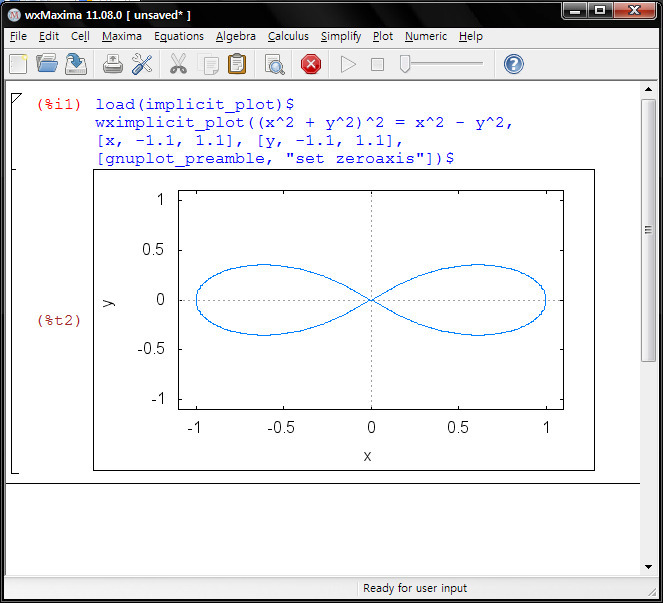
Task: Click scrollbar down arrow
Action: [648, 567]
